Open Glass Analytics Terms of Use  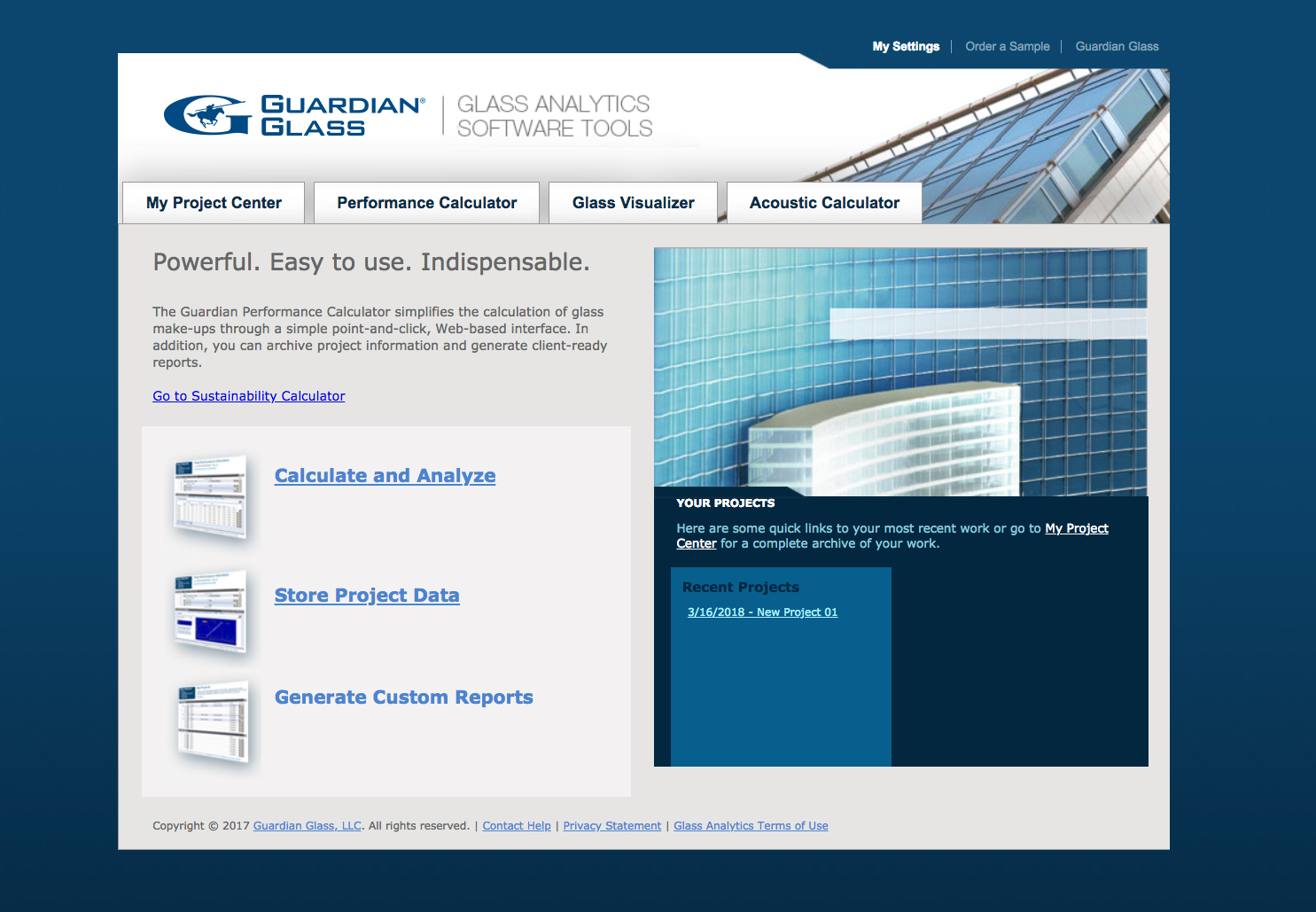[x=751, y=826]
